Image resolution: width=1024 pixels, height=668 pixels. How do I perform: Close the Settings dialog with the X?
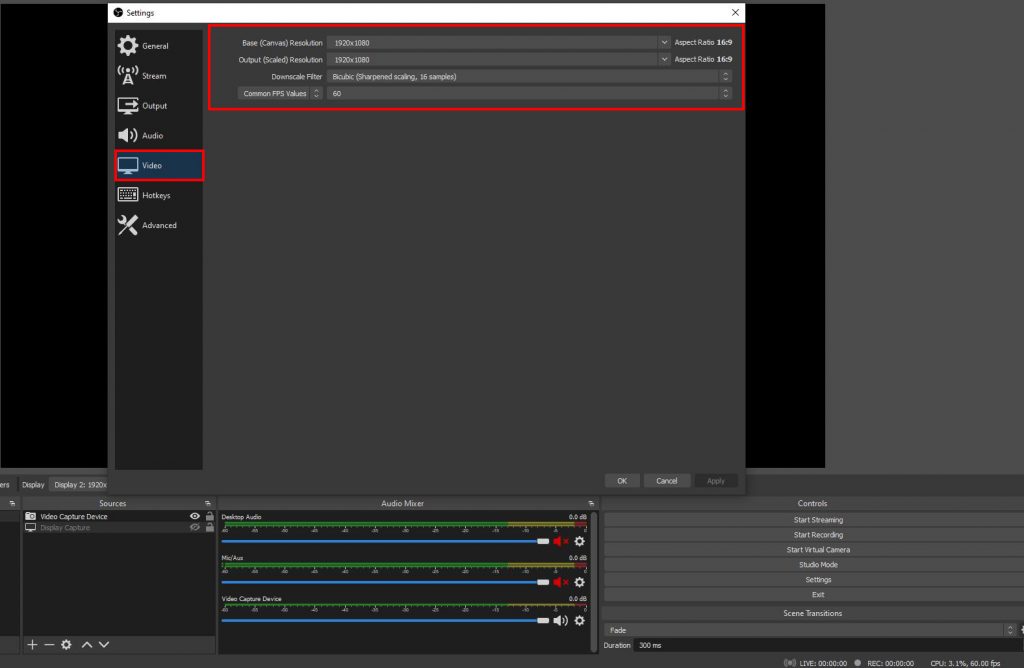click(x=735, y=12)
